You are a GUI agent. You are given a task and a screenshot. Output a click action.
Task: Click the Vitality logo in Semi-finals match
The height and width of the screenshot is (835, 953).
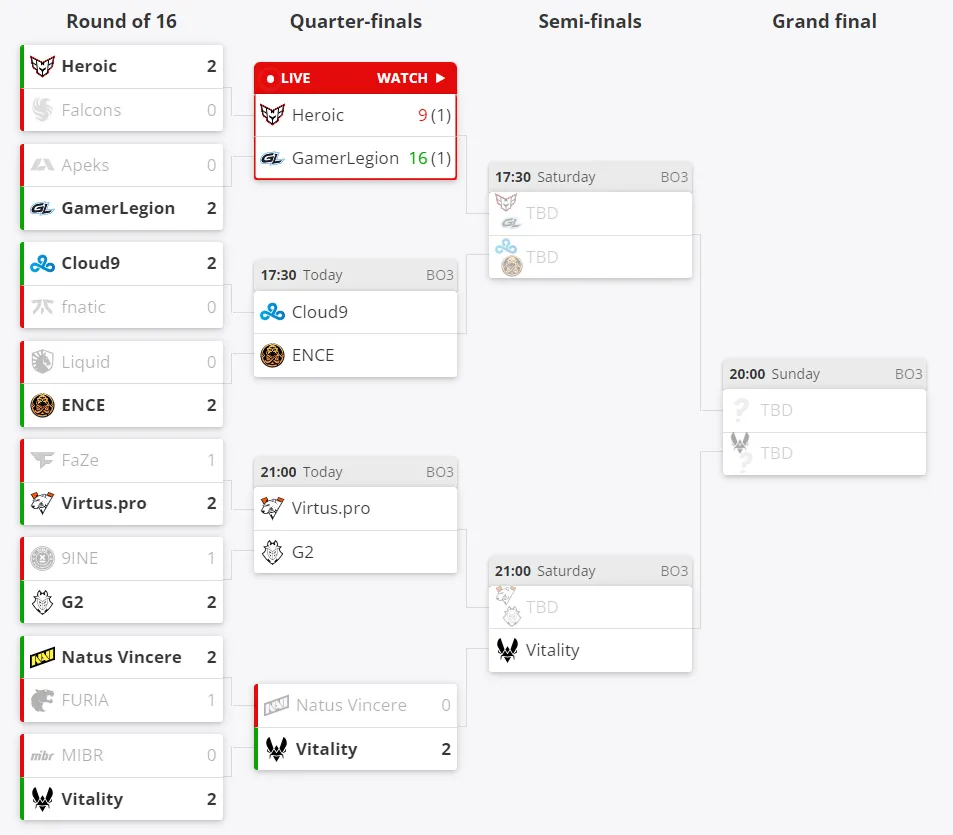point(507,650)
